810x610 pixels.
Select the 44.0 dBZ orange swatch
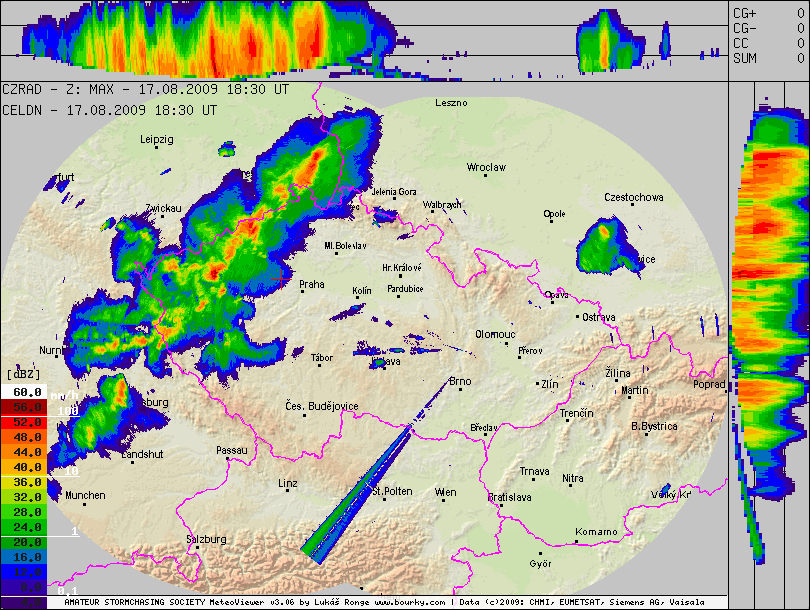tap(24, 452)
